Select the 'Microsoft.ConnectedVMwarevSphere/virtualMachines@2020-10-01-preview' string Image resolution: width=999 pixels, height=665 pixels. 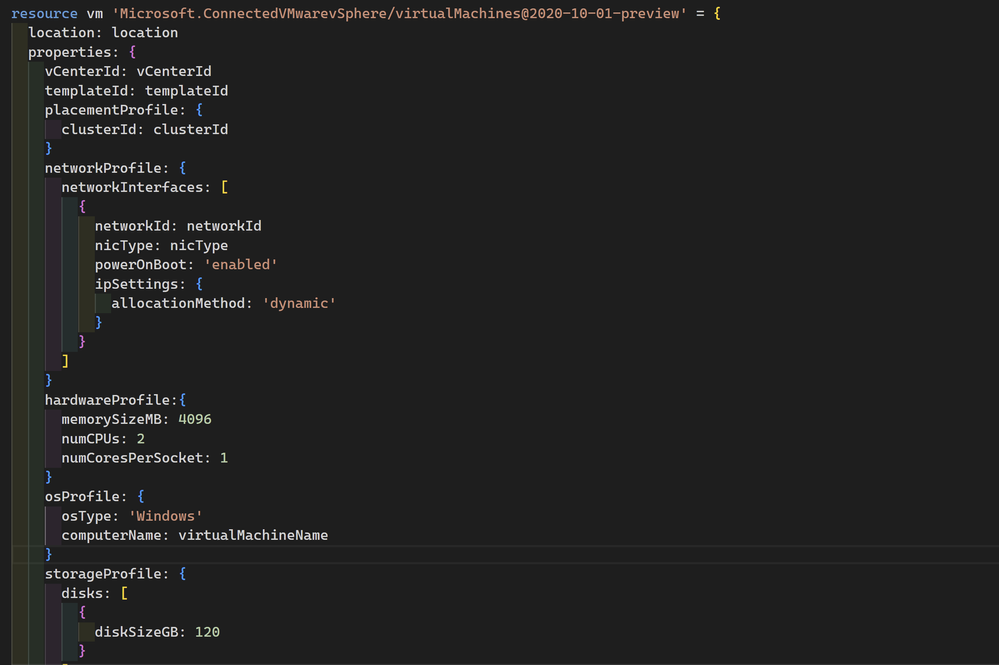(399, 13)
